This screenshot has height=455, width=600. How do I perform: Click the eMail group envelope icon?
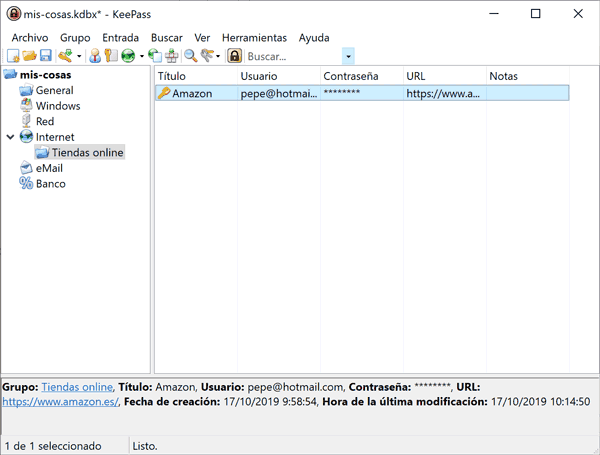pos(26,168)
